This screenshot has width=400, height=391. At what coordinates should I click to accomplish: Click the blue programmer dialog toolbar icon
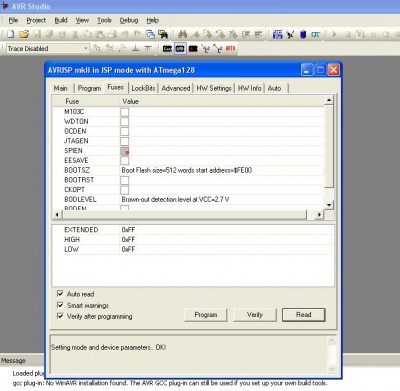point(278,34)
